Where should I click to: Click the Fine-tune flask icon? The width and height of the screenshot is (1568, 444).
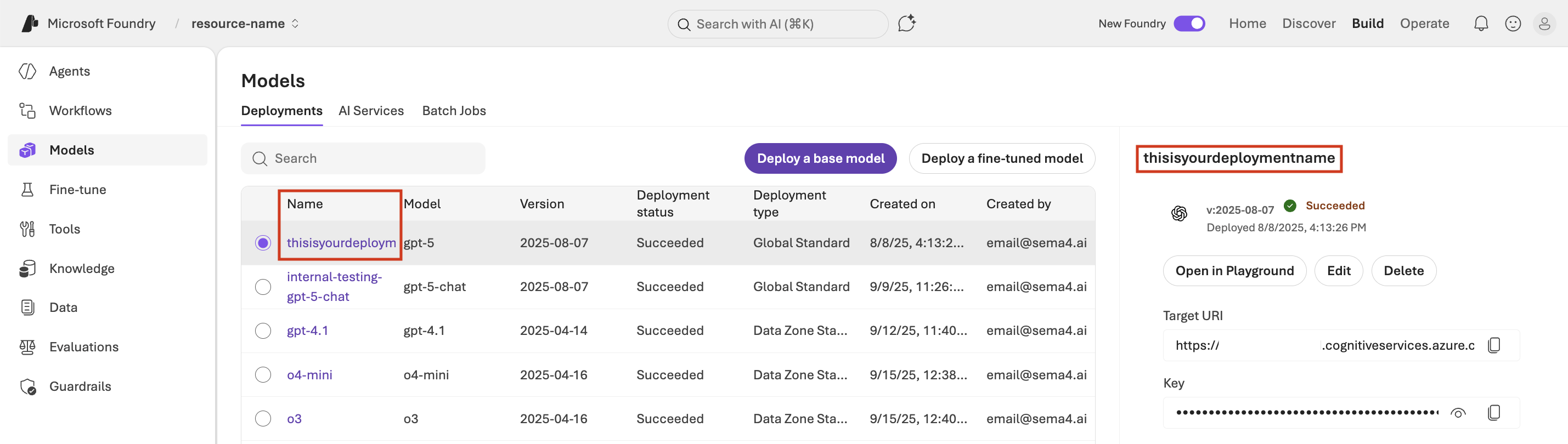[x=27, y=190]
